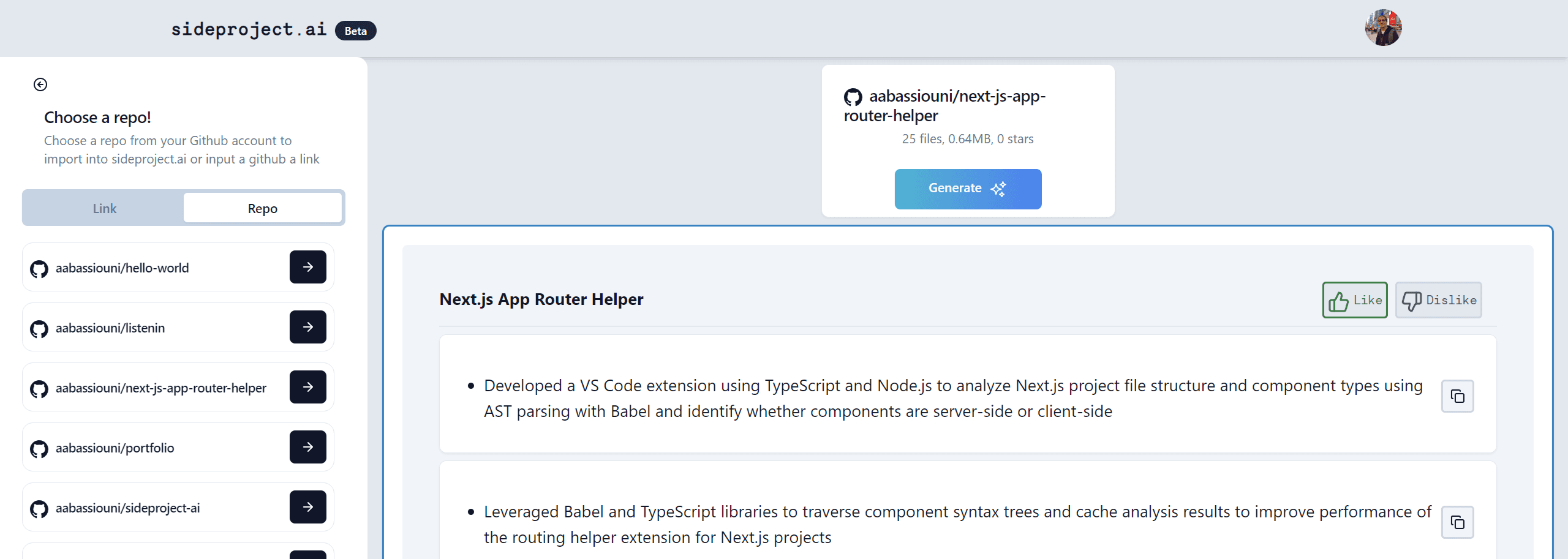This screenshot has width=1568, height=559.
Task: Open aabassiouni/sideproject-ai with its arrow button
Action: click(x=308, y=507)
